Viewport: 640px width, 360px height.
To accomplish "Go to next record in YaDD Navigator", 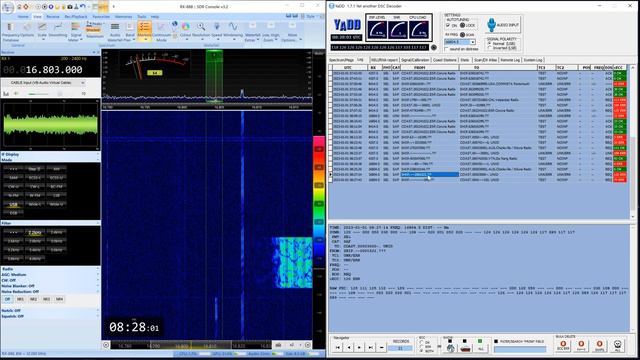I will [359, 347].
